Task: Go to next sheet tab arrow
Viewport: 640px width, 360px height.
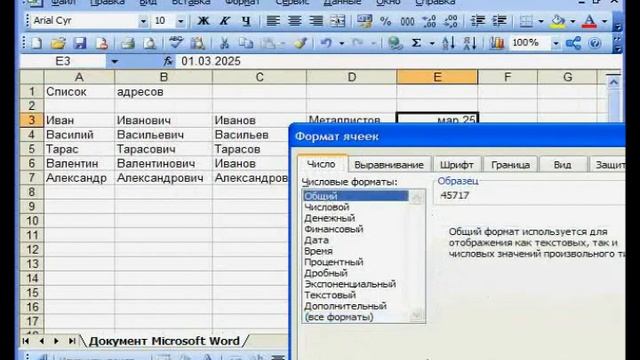Action: tap(56, 341)
